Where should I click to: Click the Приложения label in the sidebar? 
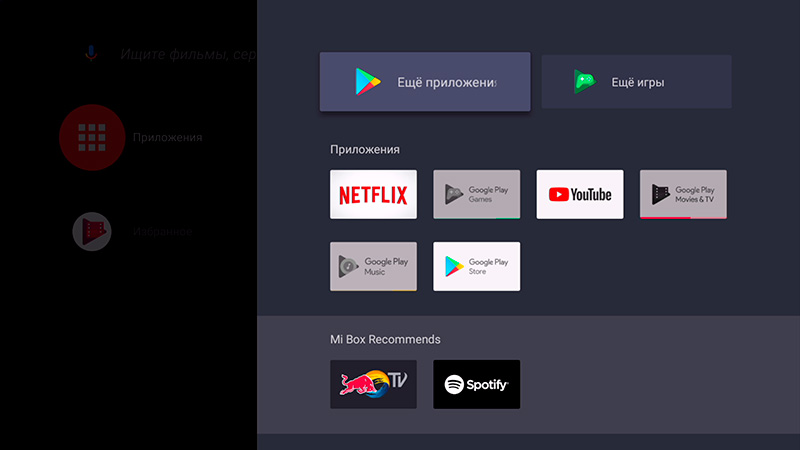click(167, 137)
